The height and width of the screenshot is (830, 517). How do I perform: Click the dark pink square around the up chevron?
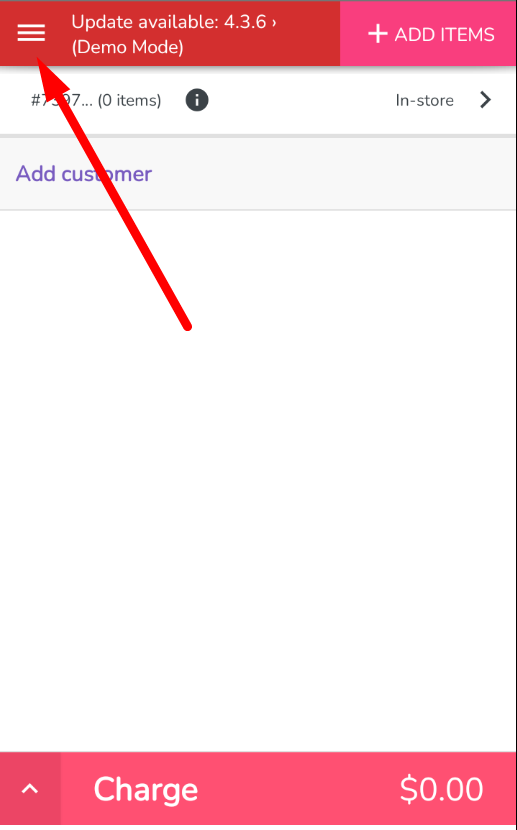coord(30,789)
